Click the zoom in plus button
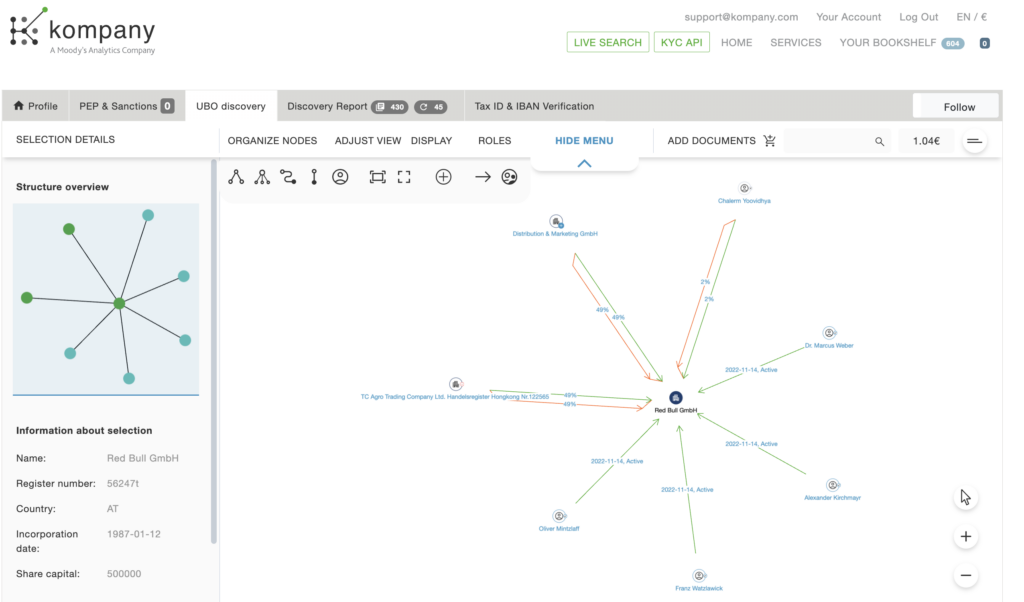This screenshot has height=602, width=1024. click(965, 537)
